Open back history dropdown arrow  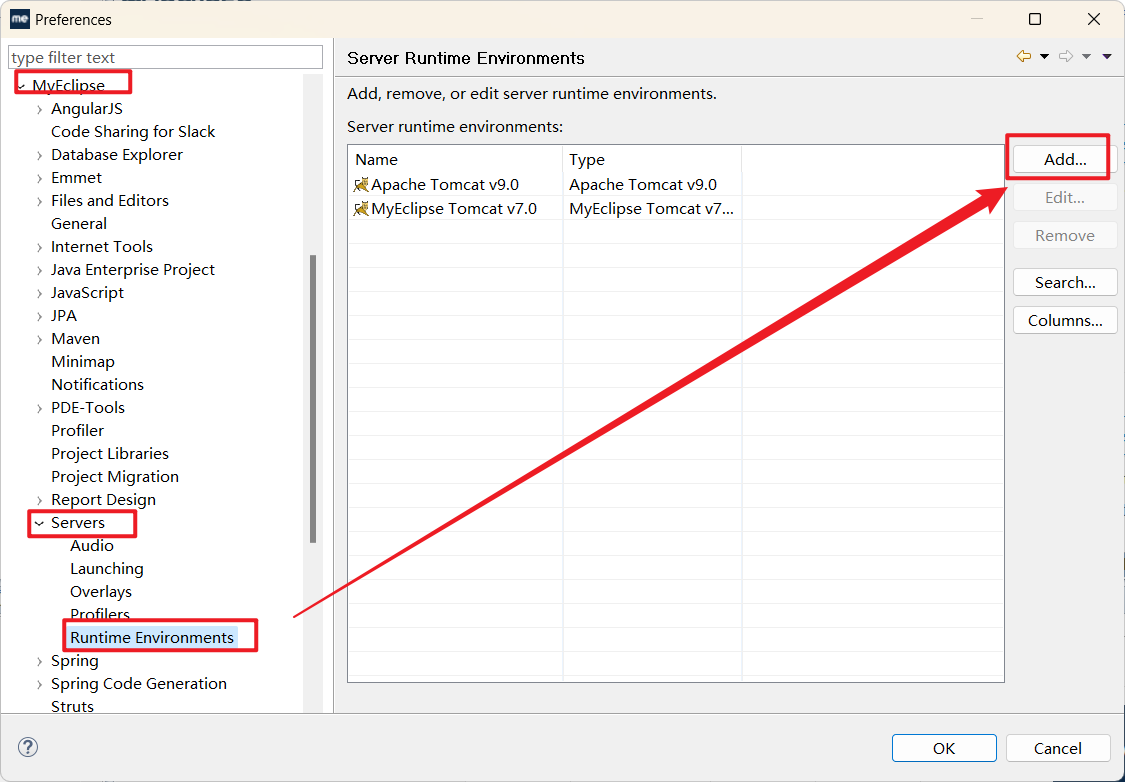pyautogui.click(x=1045, y=57)
